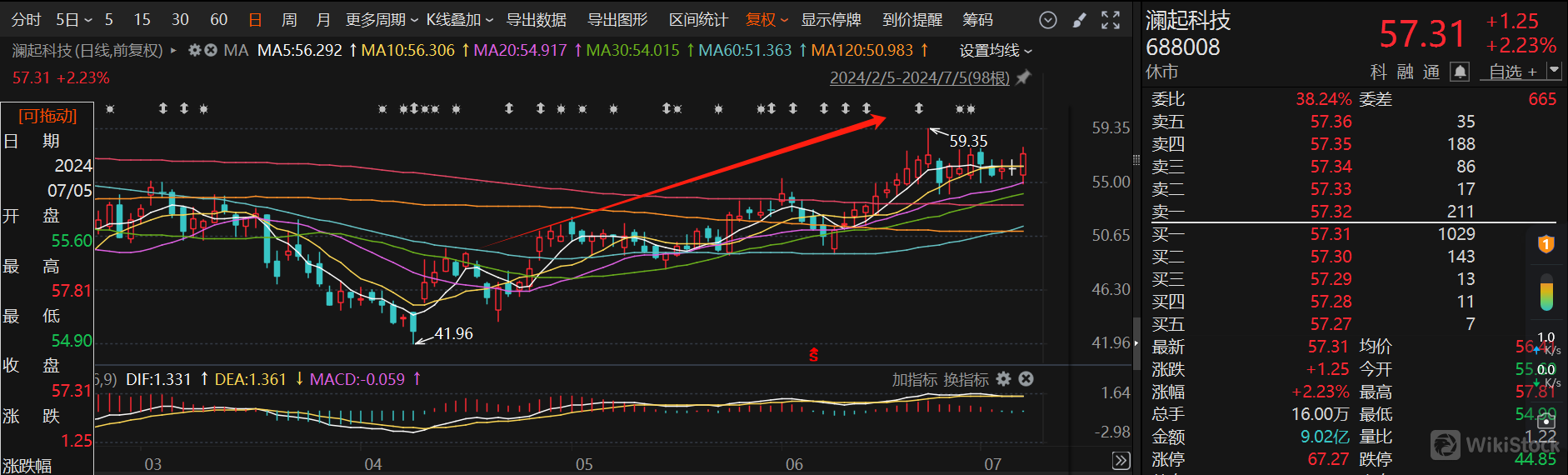Viewport: 1568px width, 475px height.
Task: Open the circled chevron menu in chart toolbar
Action: click(x=1048, y=20)
